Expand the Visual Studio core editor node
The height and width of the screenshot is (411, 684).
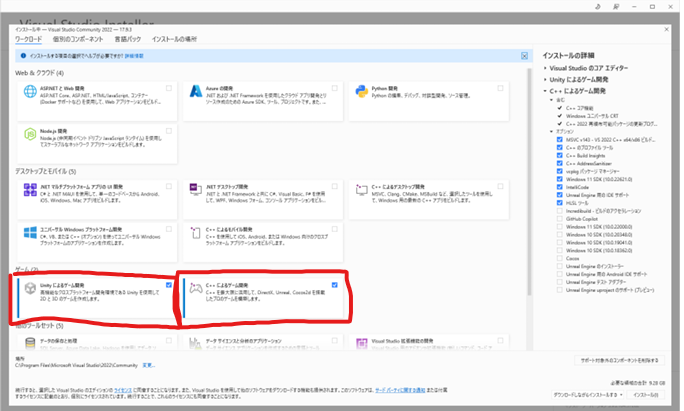click(545, 68)
